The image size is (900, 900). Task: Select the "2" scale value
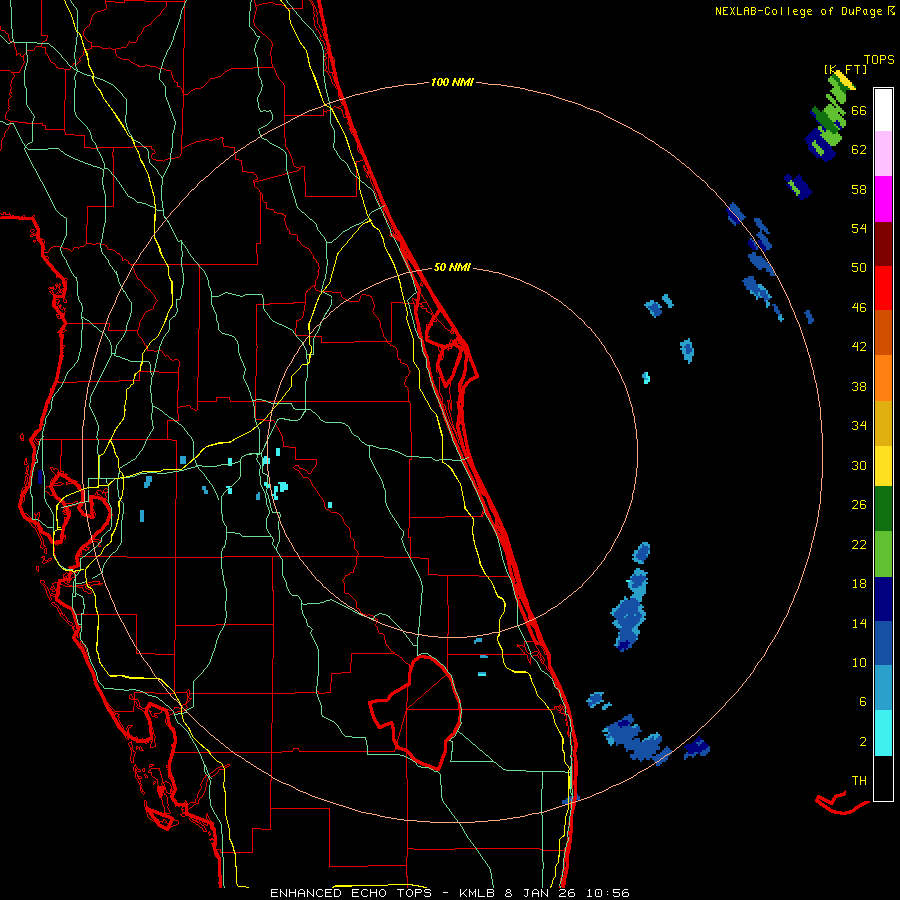click(863, 741)
